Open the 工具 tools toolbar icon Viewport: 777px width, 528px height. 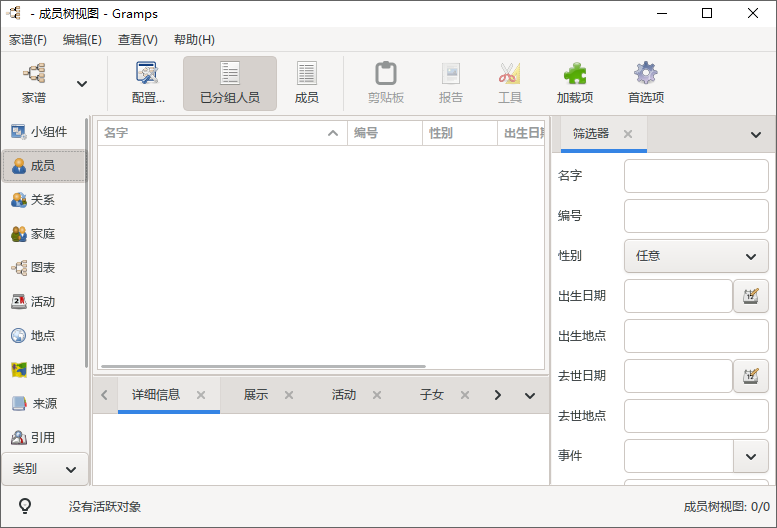click(509, 83)
